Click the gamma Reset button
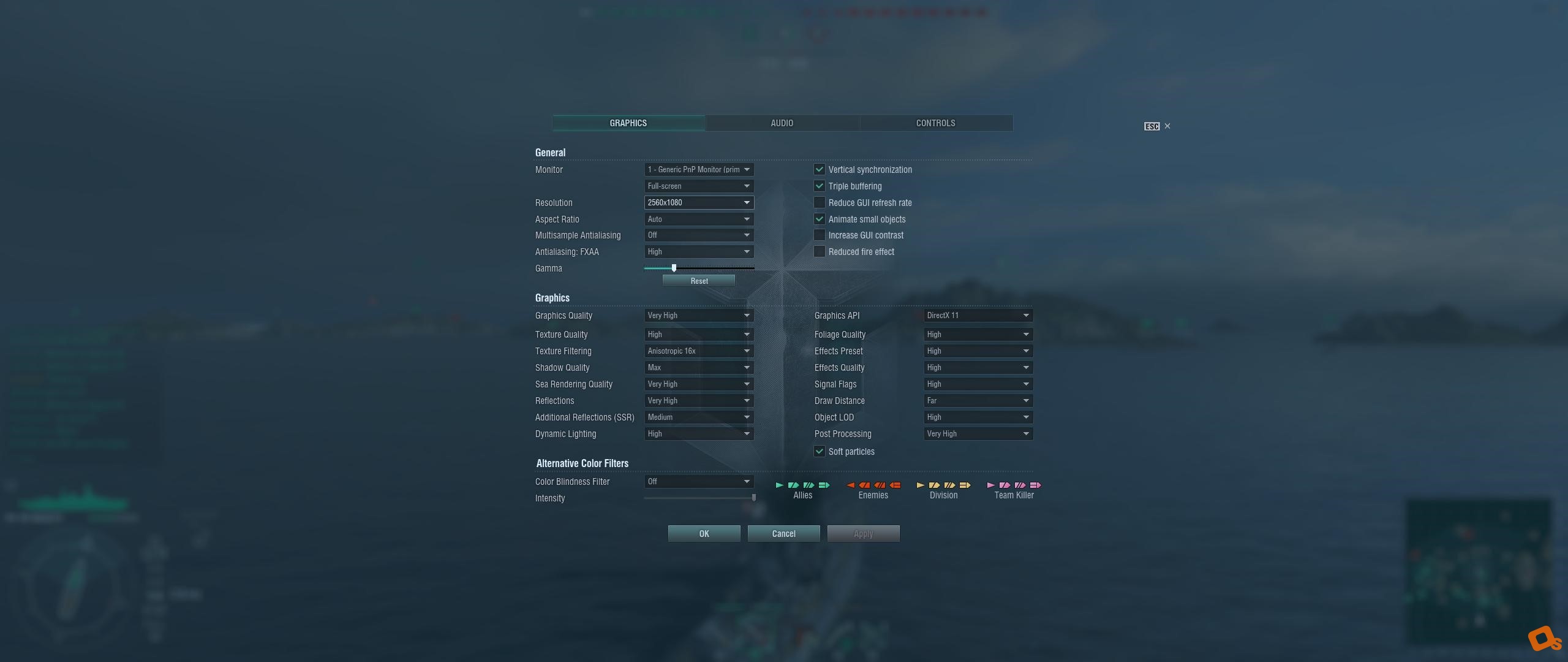 point(699,281)
